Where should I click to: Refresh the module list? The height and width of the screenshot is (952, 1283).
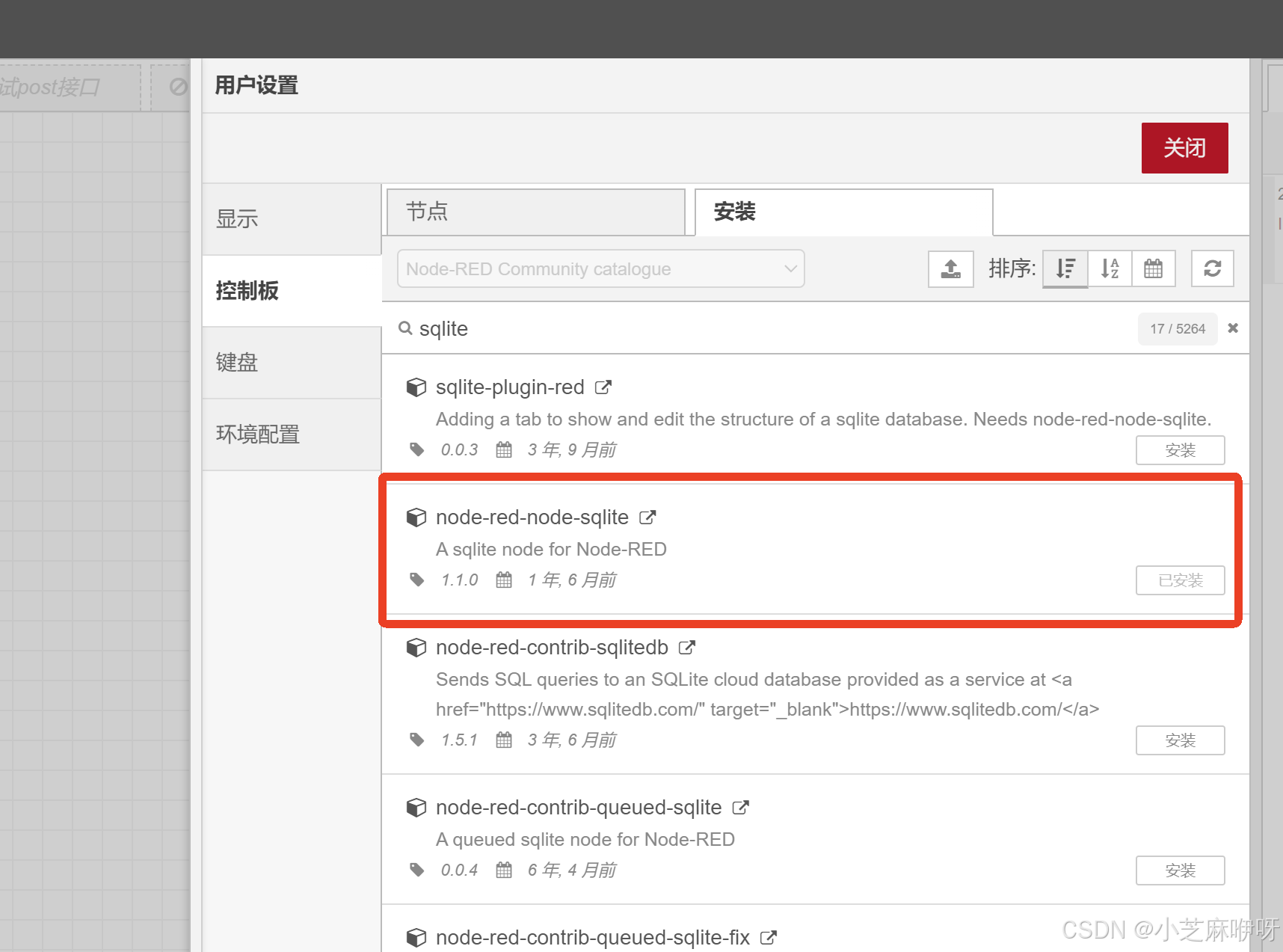[1212, 268]
